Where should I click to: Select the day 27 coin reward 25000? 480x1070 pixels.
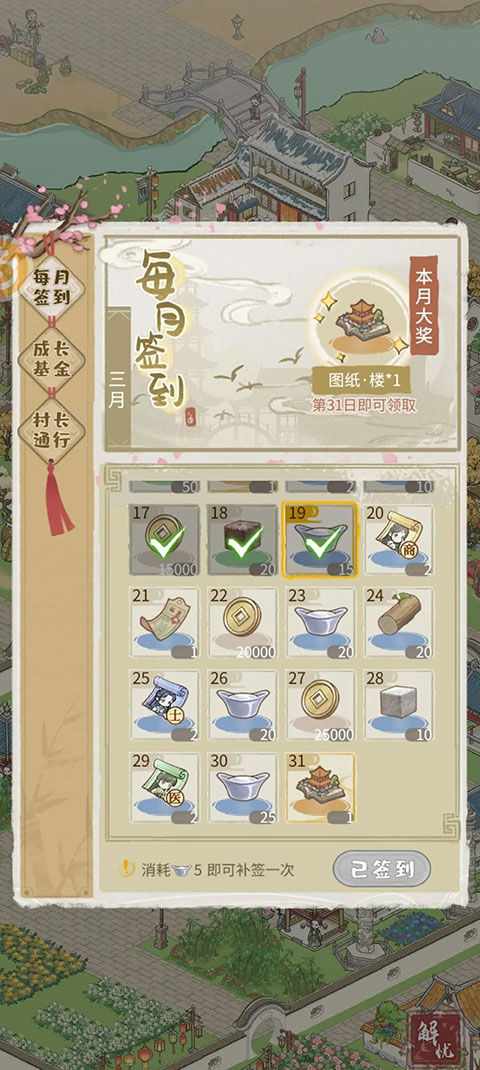[320, 705]
